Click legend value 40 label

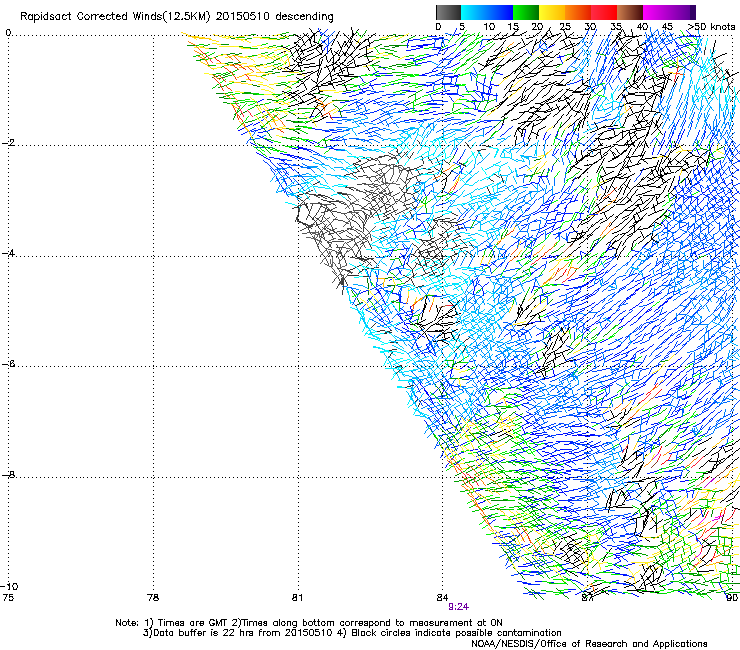[642, 26]
